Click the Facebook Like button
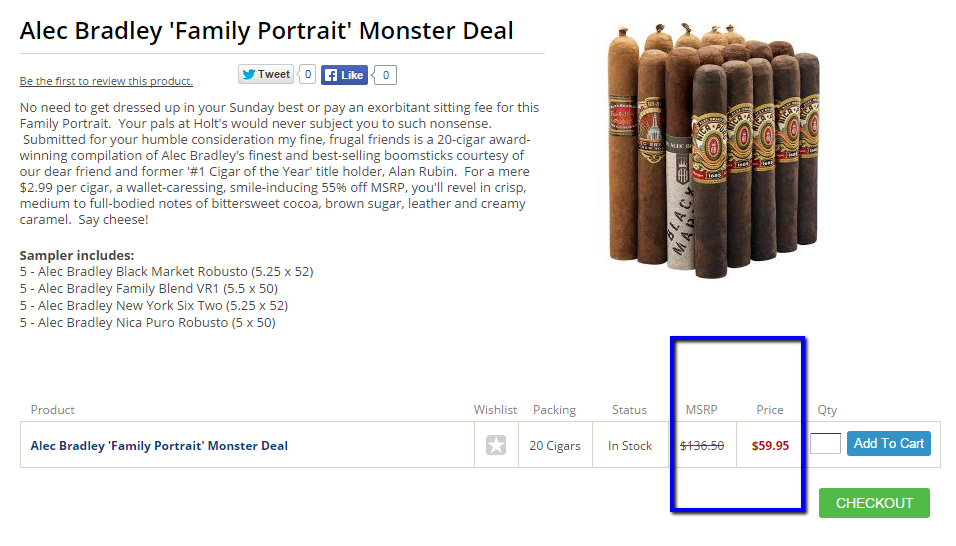Viewport: 956px width, 546px height. click(x=344, y=75)
